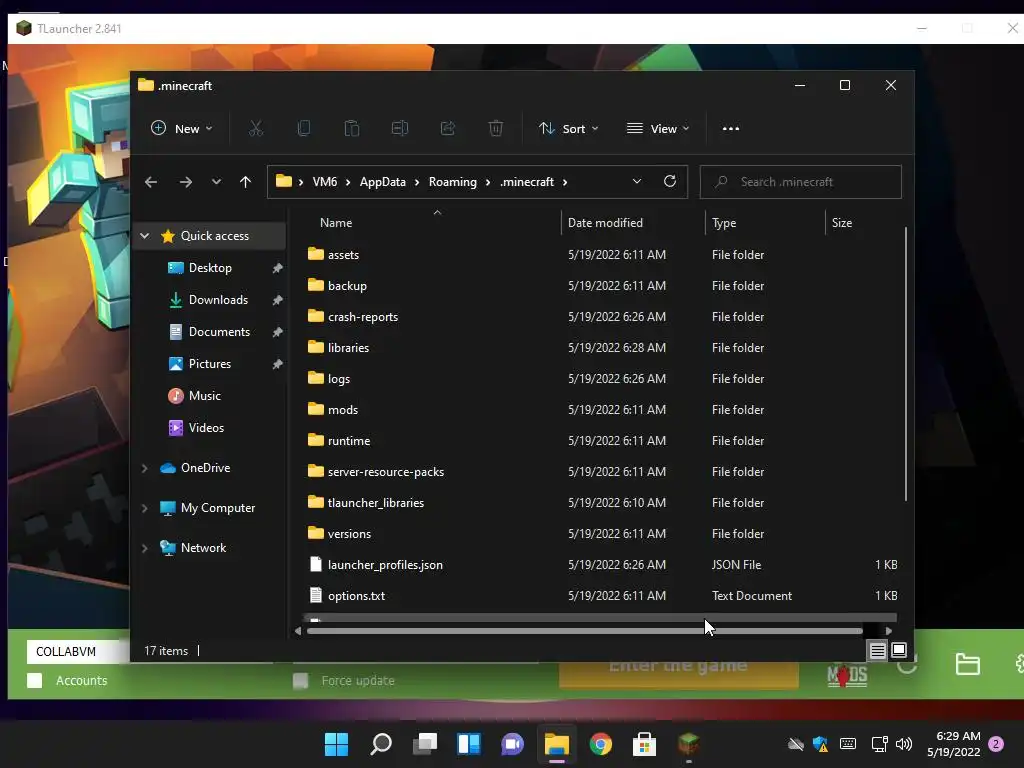Open taskbar Search
The image size is (1024, 768).
tap(381, 744)
